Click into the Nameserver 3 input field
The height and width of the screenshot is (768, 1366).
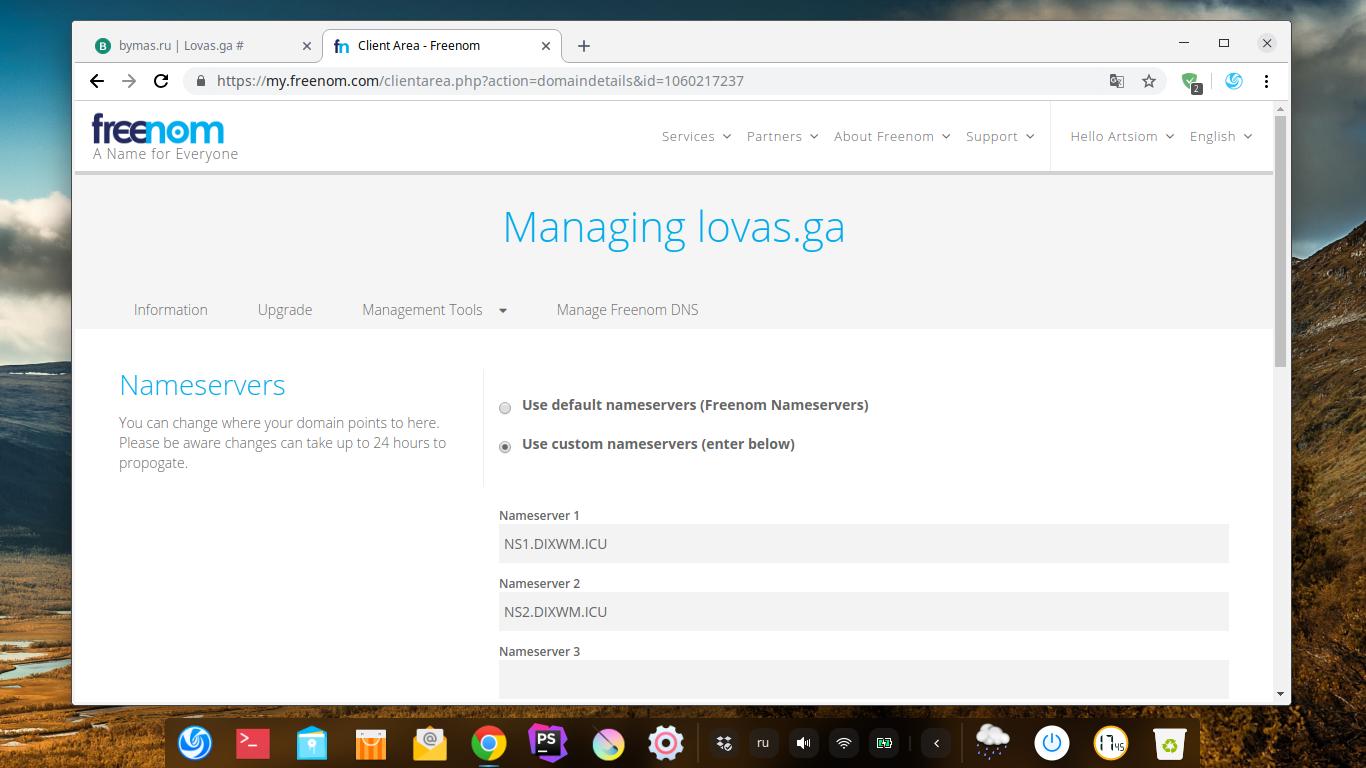click(x=863, y=679)
